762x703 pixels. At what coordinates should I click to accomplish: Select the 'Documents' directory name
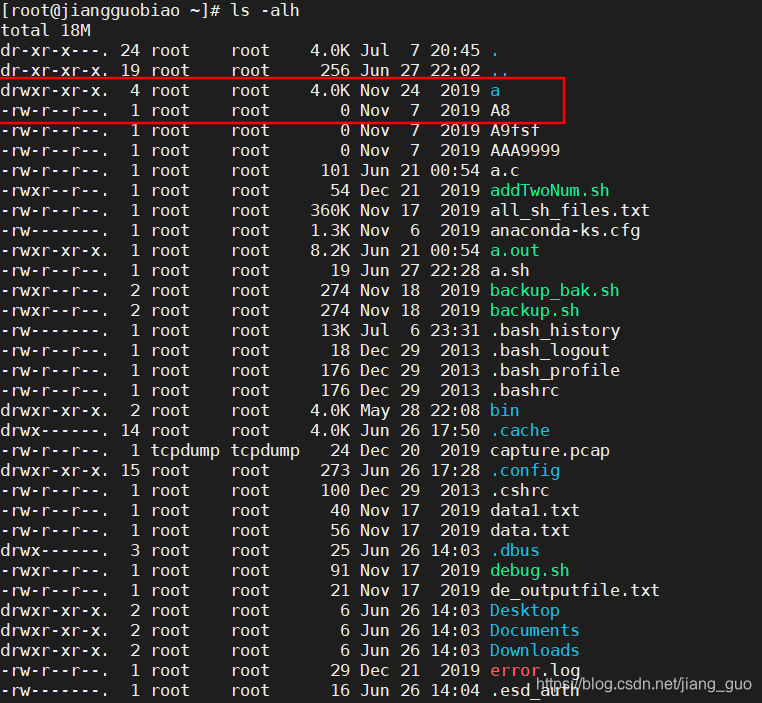(x=535, y=630)
